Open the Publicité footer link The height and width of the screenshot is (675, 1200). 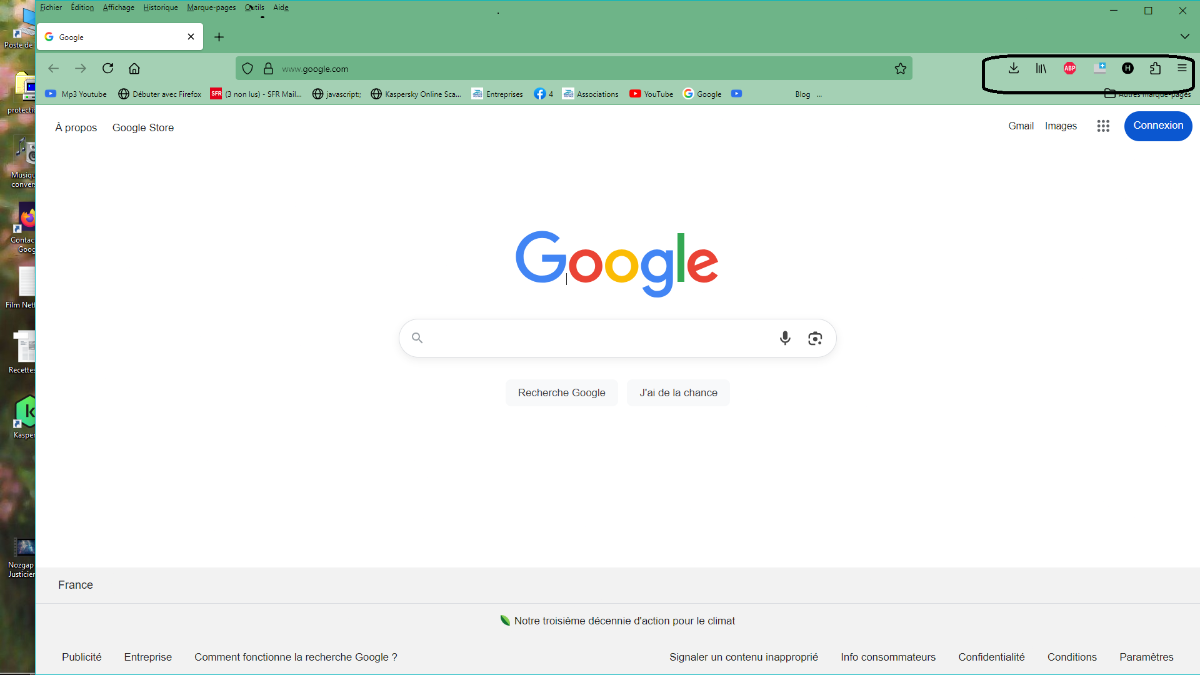click(x=82, y=657)
